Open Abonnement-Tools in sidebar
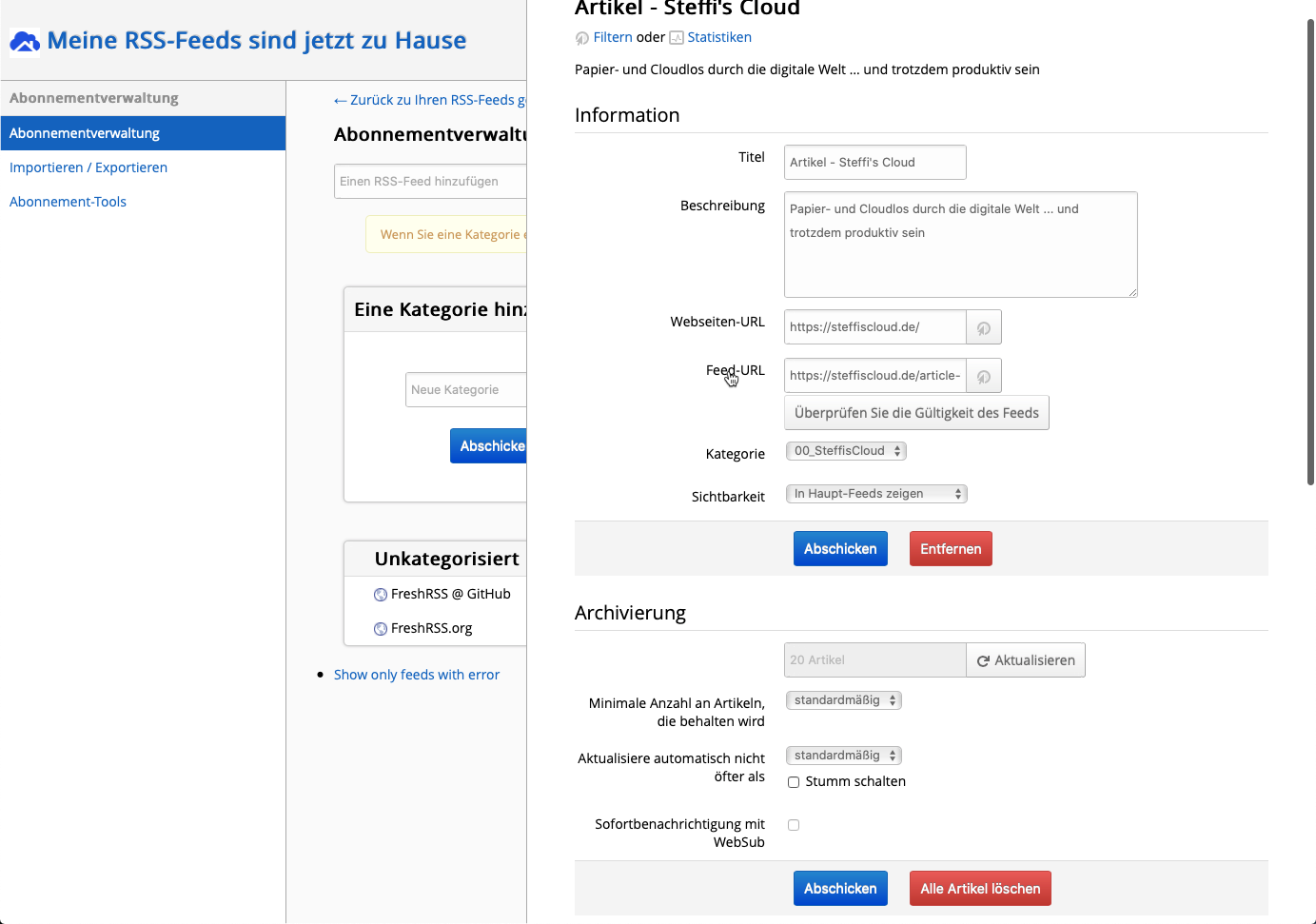This screenshot has height=924, width=1316. pyautogui.click(x=68, y=202)
